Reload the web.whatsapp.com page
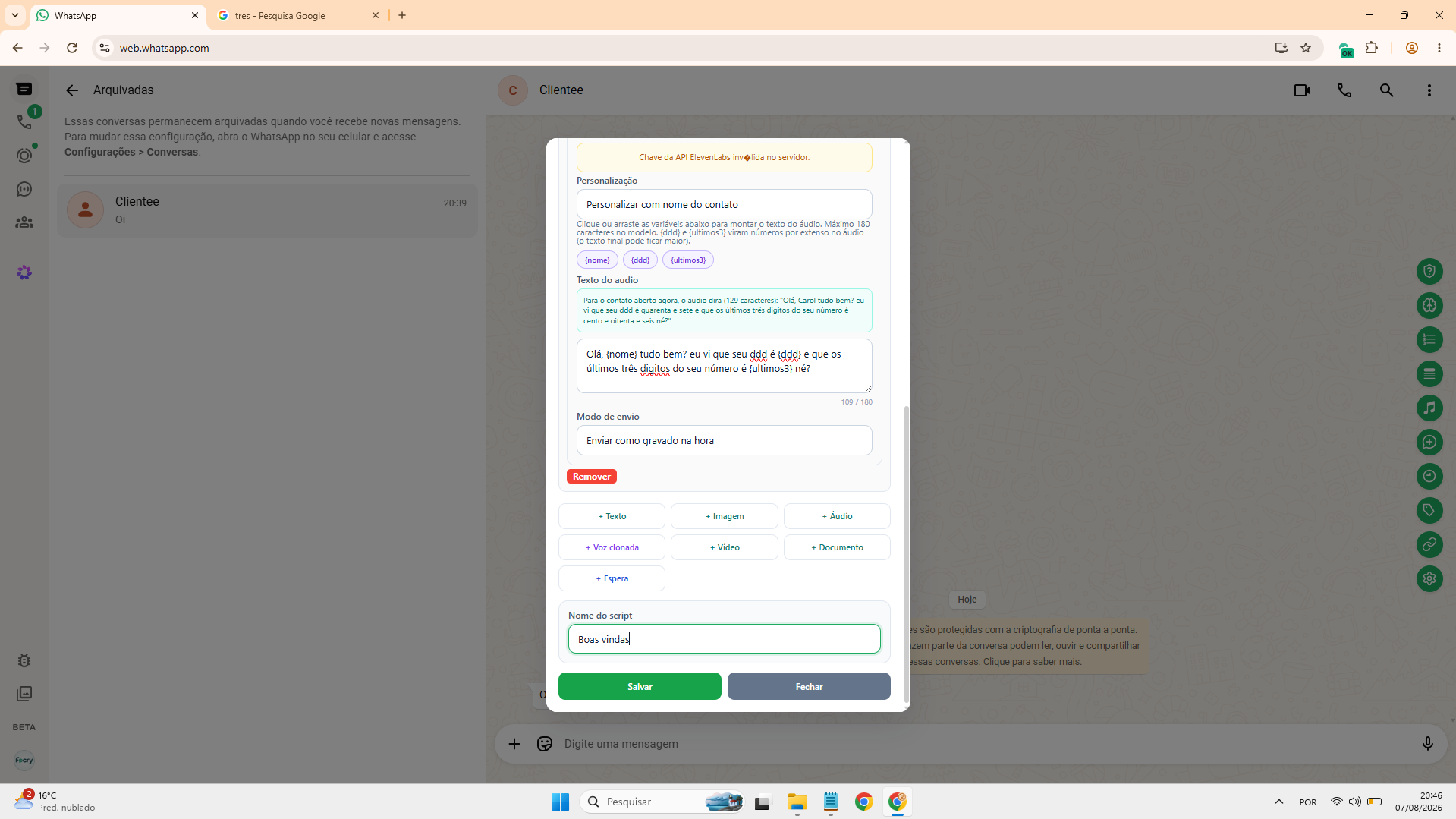Viewport: 1456px width, 819px height. click(72, 48)
